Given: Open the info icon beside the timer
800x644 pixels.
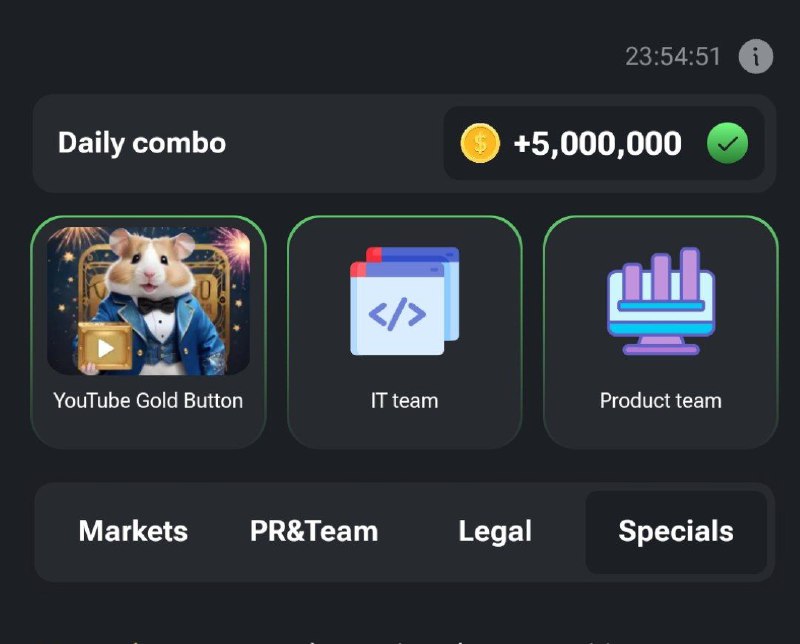Looking at the screenshot, I should (756, 56).
